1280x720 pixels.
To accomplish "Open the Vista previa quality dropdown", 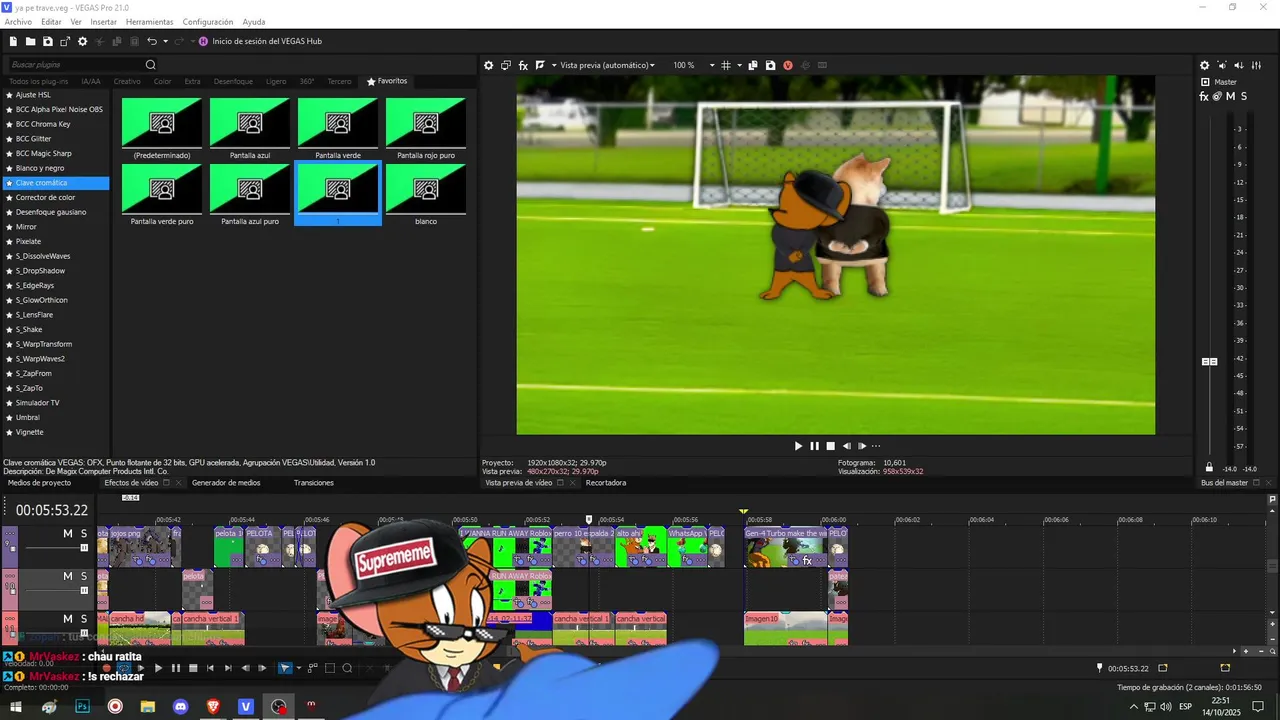I will point(608,65).
